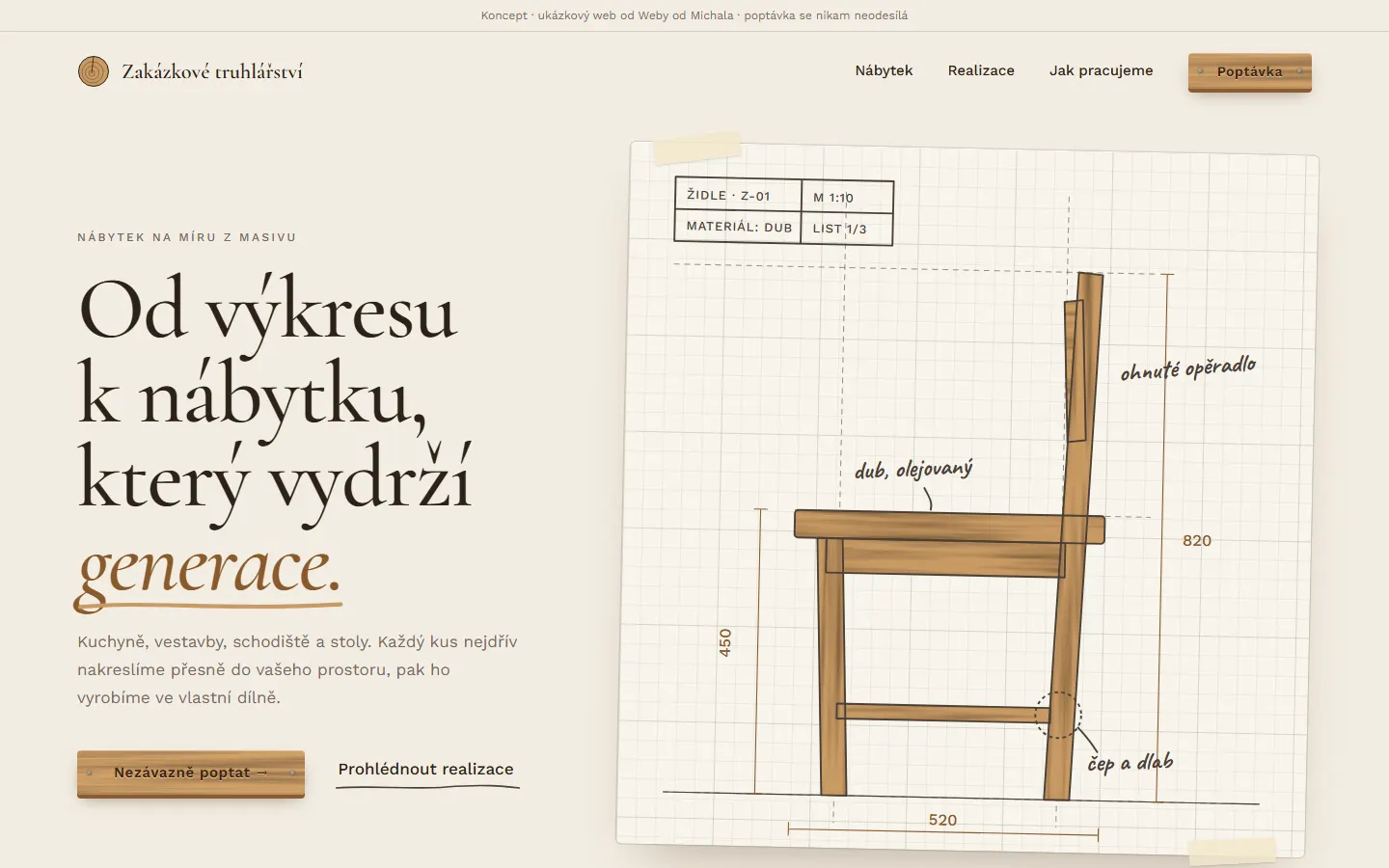Screen dimensions: 1389x868
Task: Click the MATERIÁL: DUB cell
Action: tap(738, 227)
